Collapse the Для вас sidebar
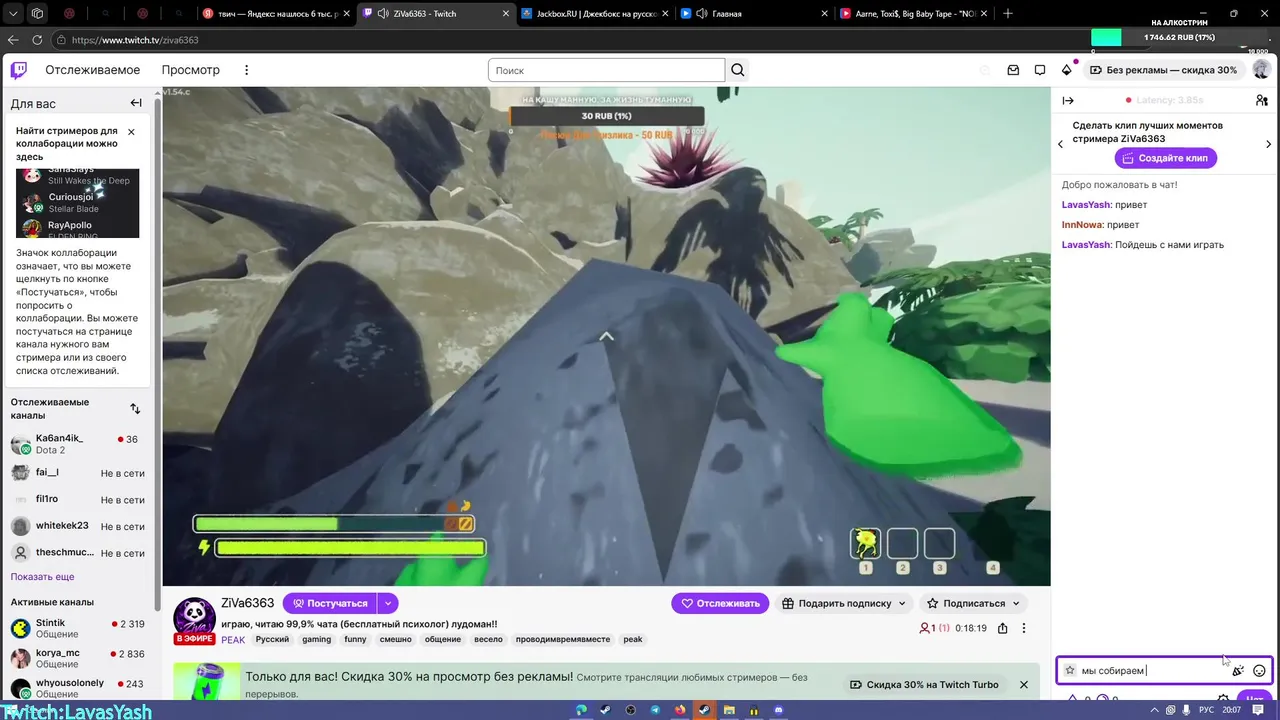Screen dimensions: 1280x720 point(136,103)
